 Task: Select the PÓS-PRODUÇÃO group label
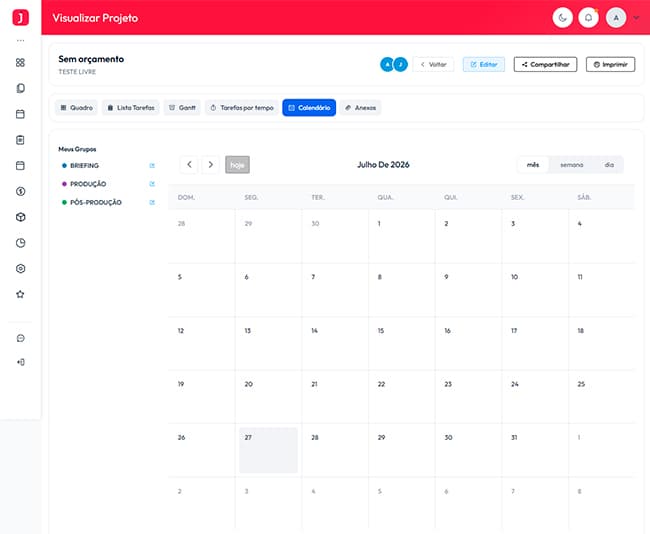click(x=96, y=202)
